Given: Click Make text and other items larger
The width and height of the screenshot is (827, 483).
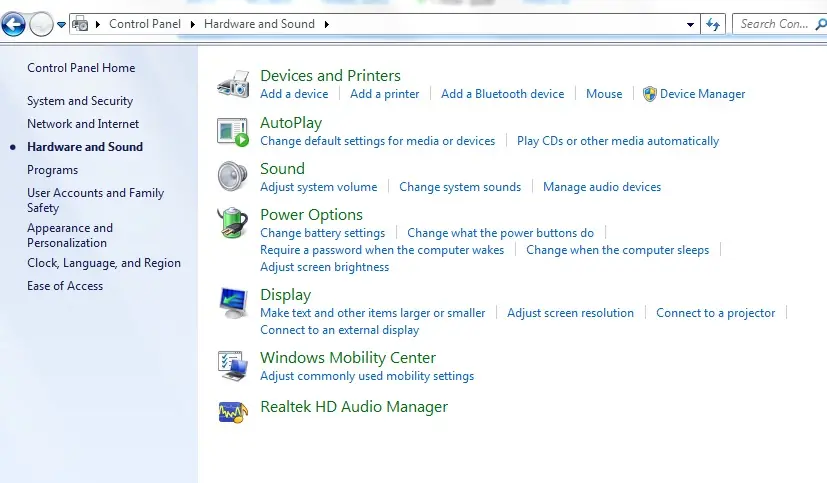Looking at the screenshot, I should (x=372, y=313).
